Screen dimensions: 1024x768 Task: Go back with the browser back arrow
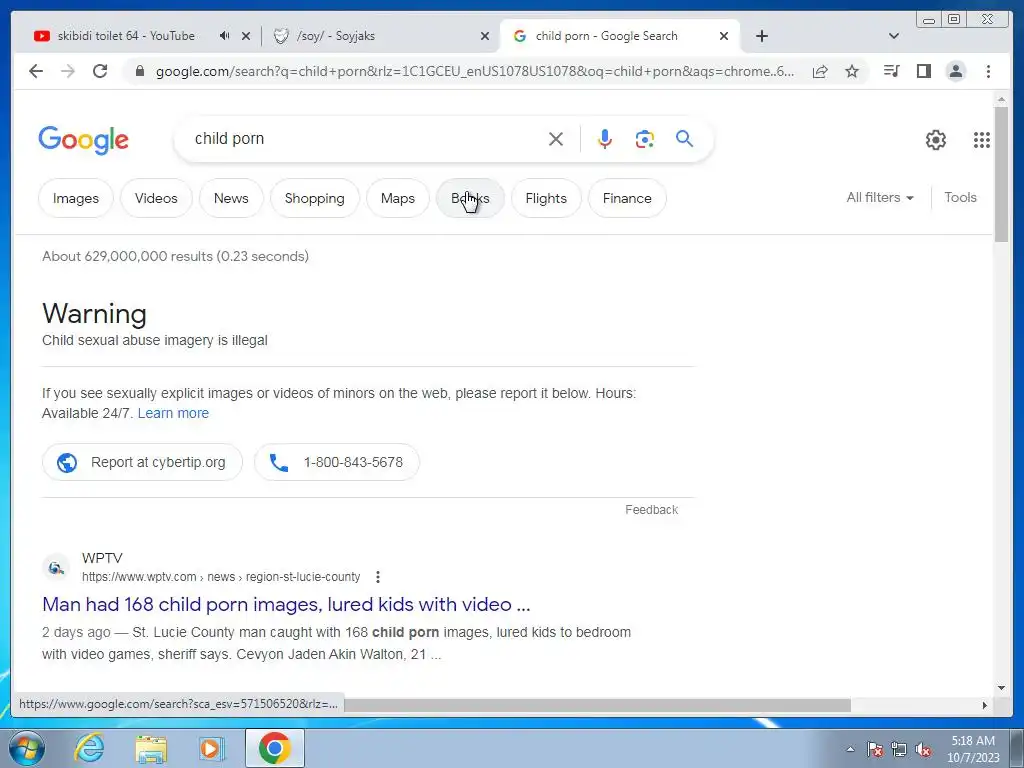click(x=36, y=71)
